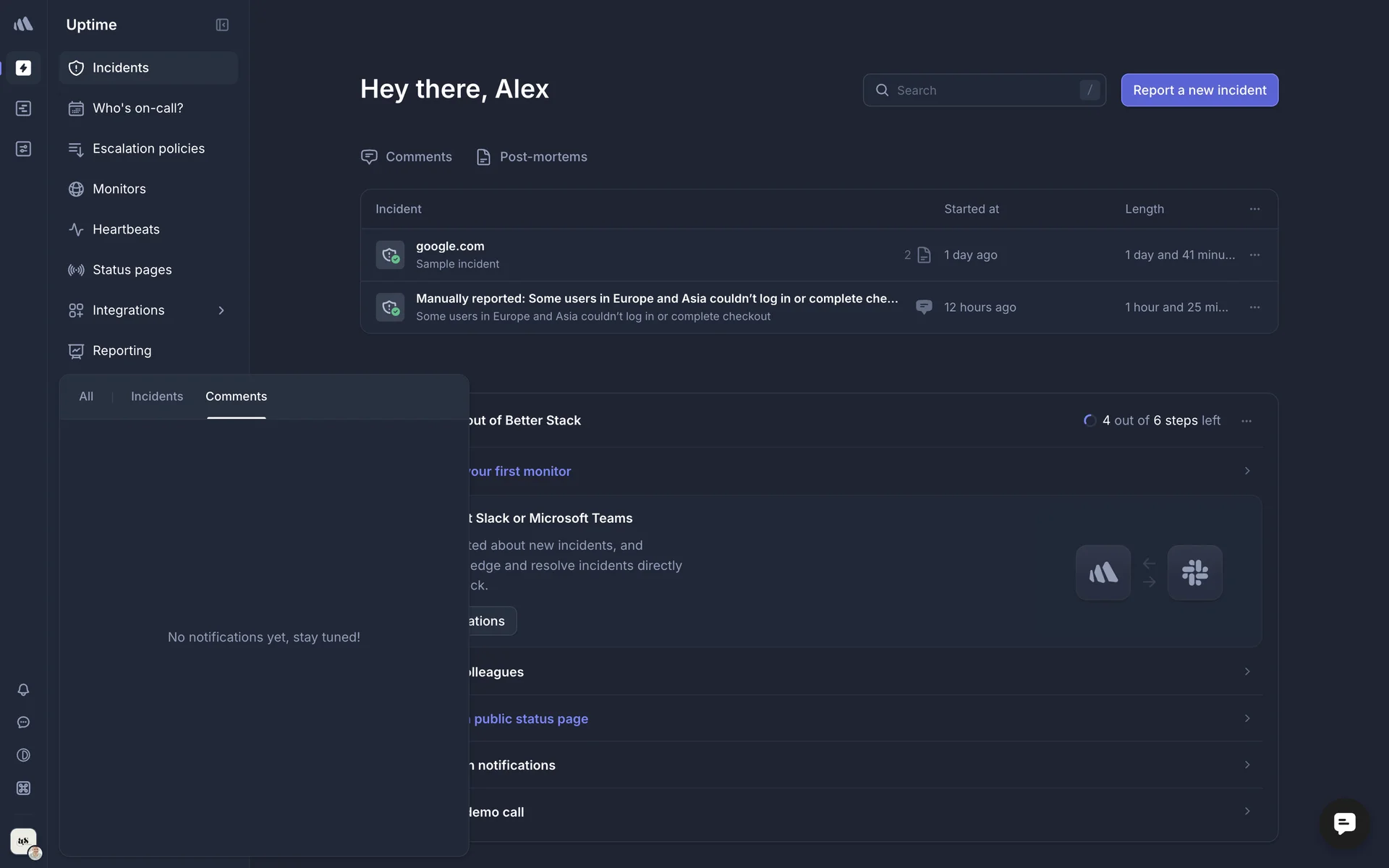Open the Post-mortems tab
Screen dimensions: 1389x868
[532, 157]
